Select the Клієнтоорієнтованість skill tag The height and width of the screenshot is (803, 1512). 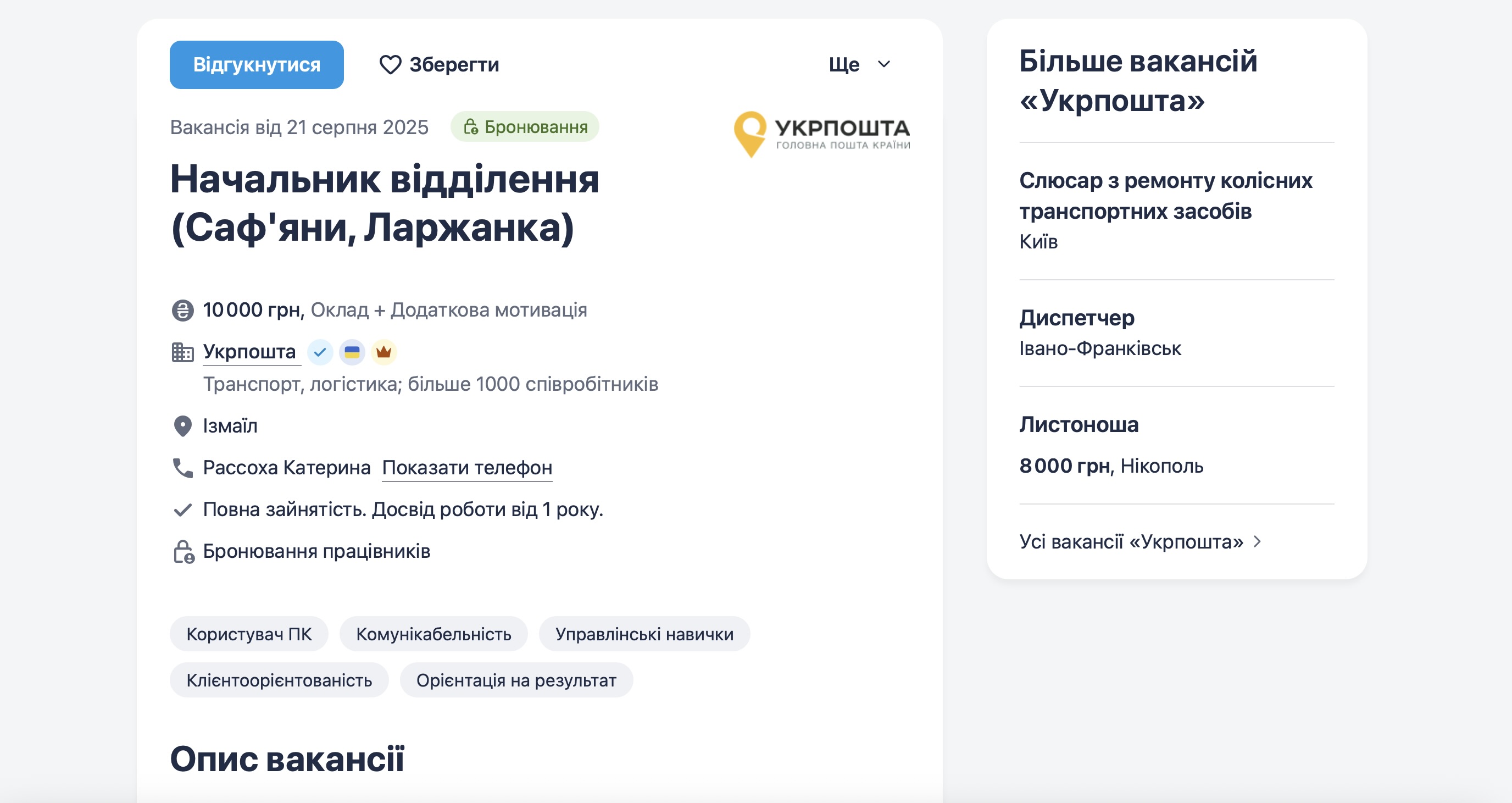click(280, 680)
